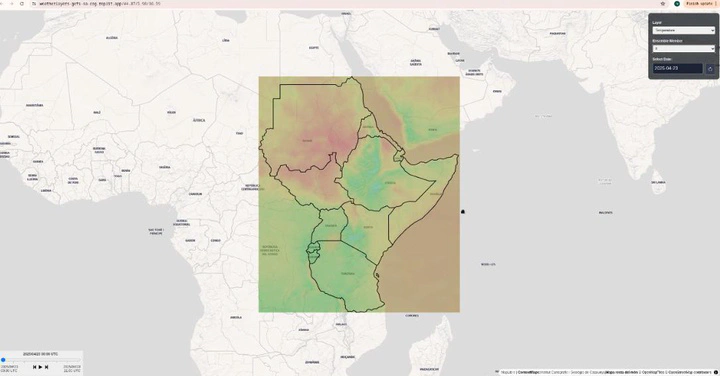Click Tanzania on the temperature overlay
The image size is (720, 376).
pyautogui.click(x=348, y=274)
